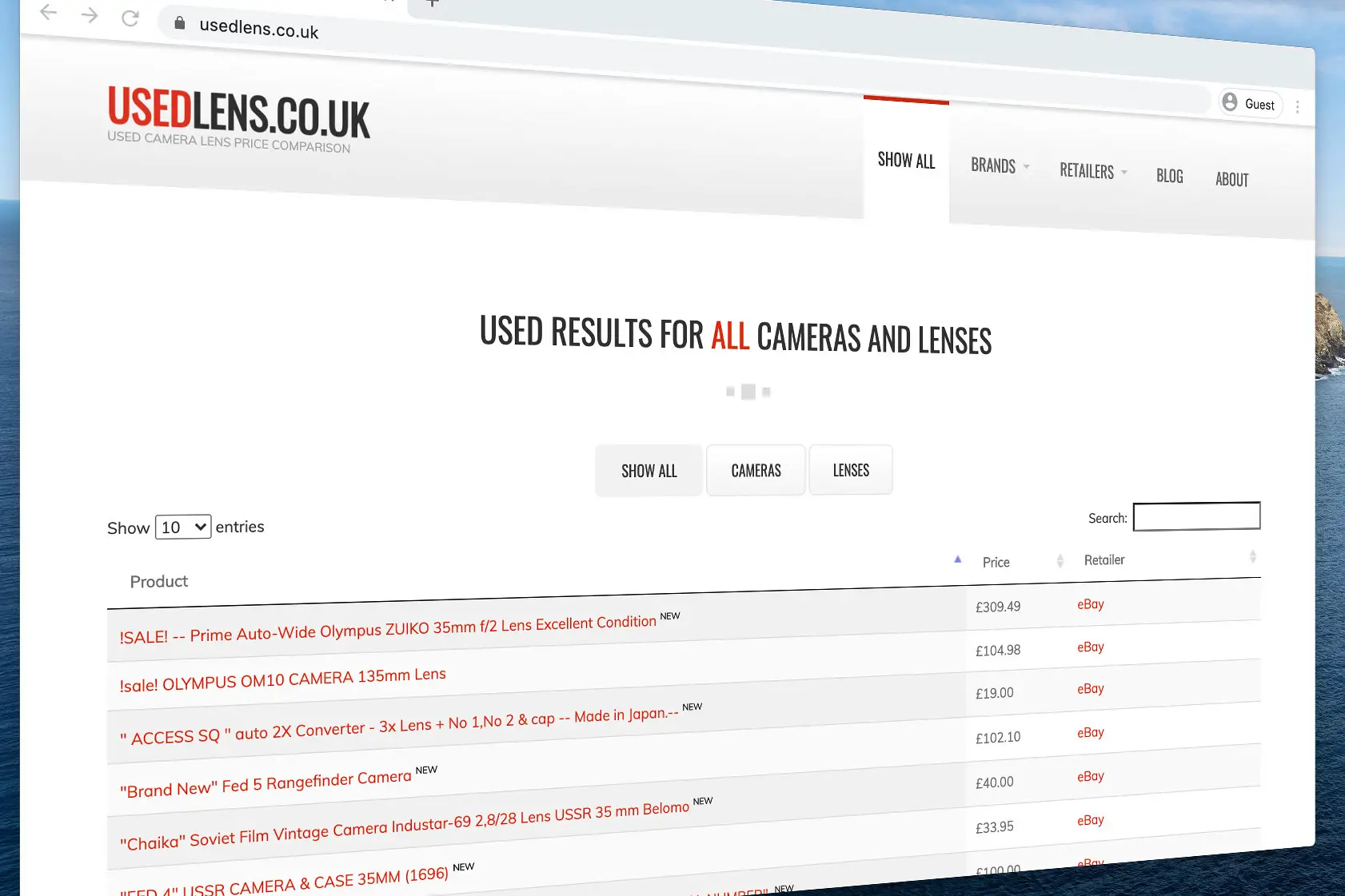Open the browser three-dot menu
Screen dimensions: 1345x896
click(x=1297, y=107)
